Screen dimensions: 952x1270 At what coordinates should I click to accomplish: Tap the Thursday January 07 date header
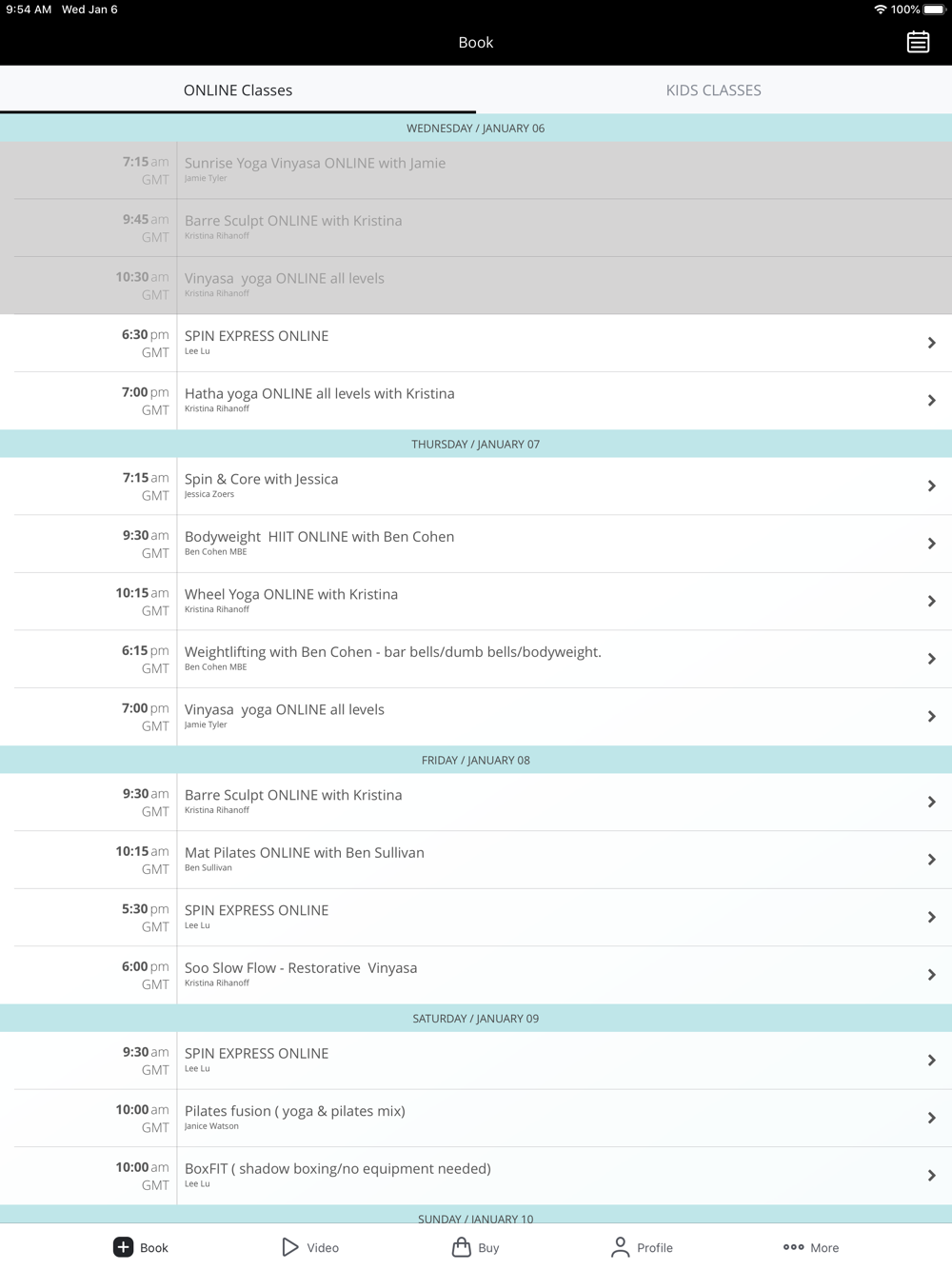coord(476,444)
